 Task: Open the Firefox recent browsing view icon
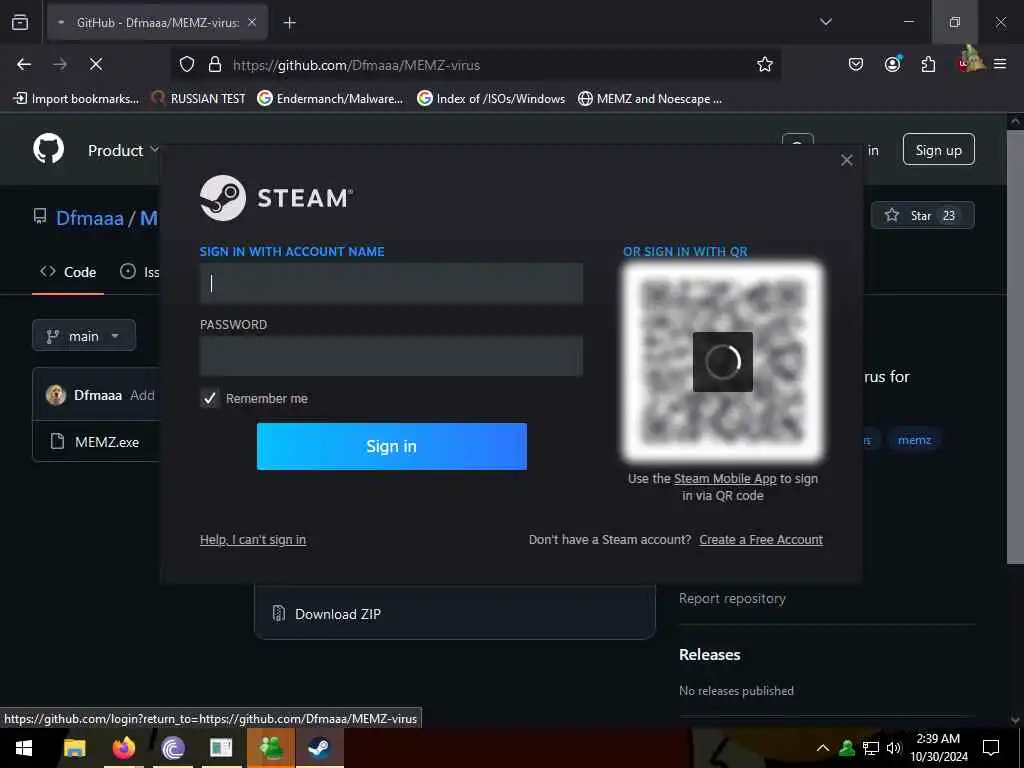click(x=20, y=22)
